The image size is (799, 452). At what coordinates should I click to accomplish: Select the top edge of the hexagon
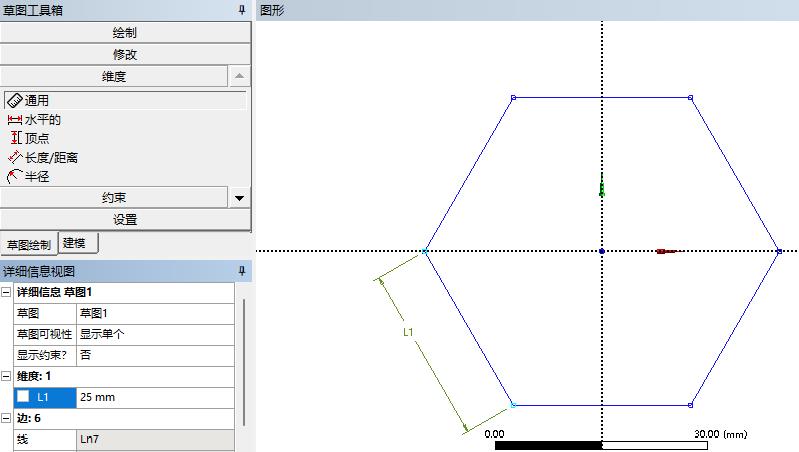point(602,97)
